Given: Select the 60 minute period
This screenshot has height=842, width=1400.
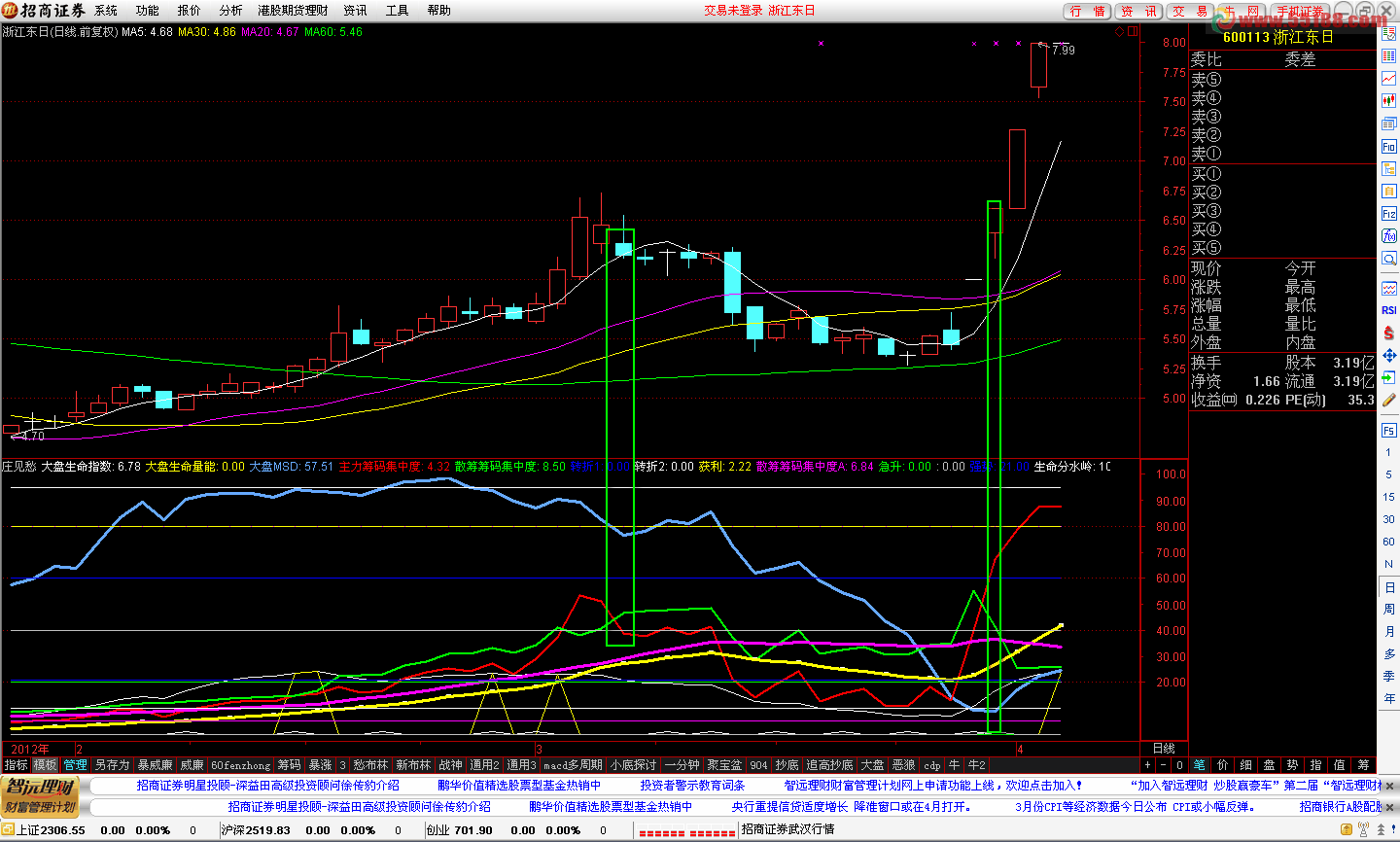Looking at the screenshot, I should coord(1389,542).
